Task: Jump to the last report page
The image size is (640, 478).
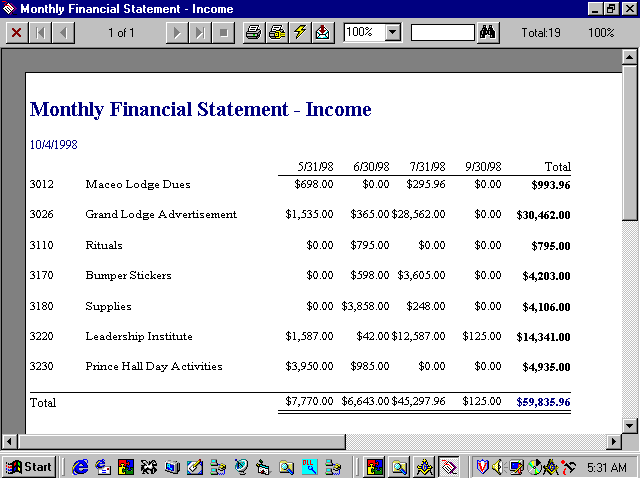Action: pyautogui.click(x=201, y=32)
